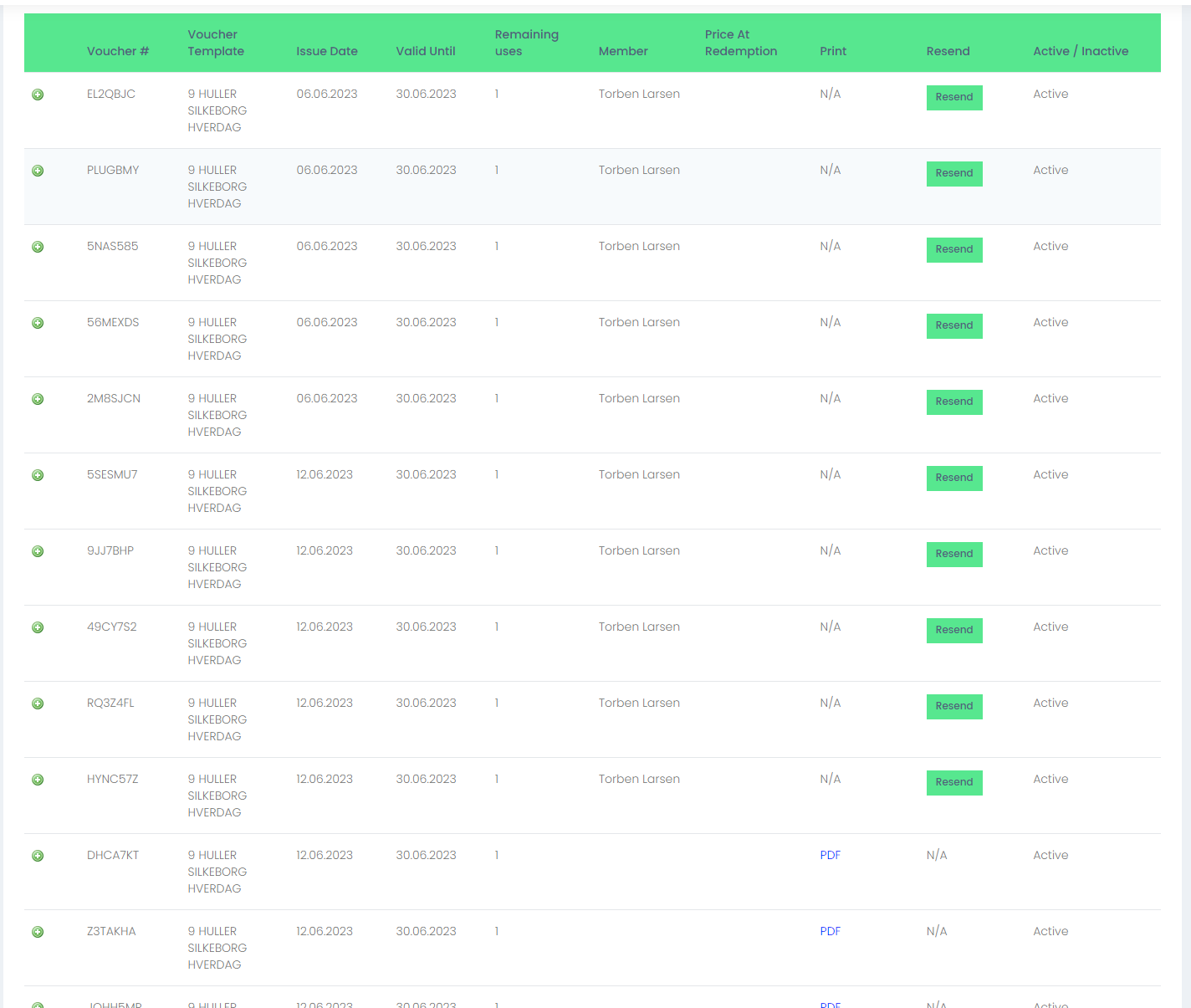Sort by Issue Date column header
The image size is (1191, 1008).
[x=327, y=51]
